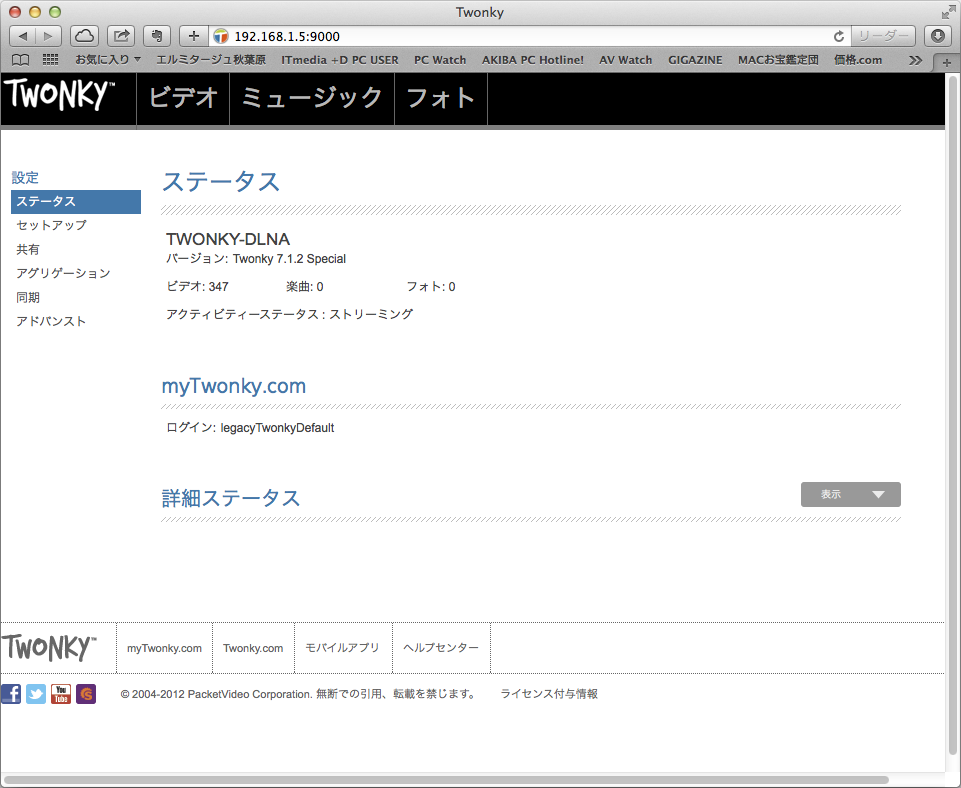Viewport: 961px width, 788px height.
Task: Click the plus add-bookmark button
Action: click(194, 36)
